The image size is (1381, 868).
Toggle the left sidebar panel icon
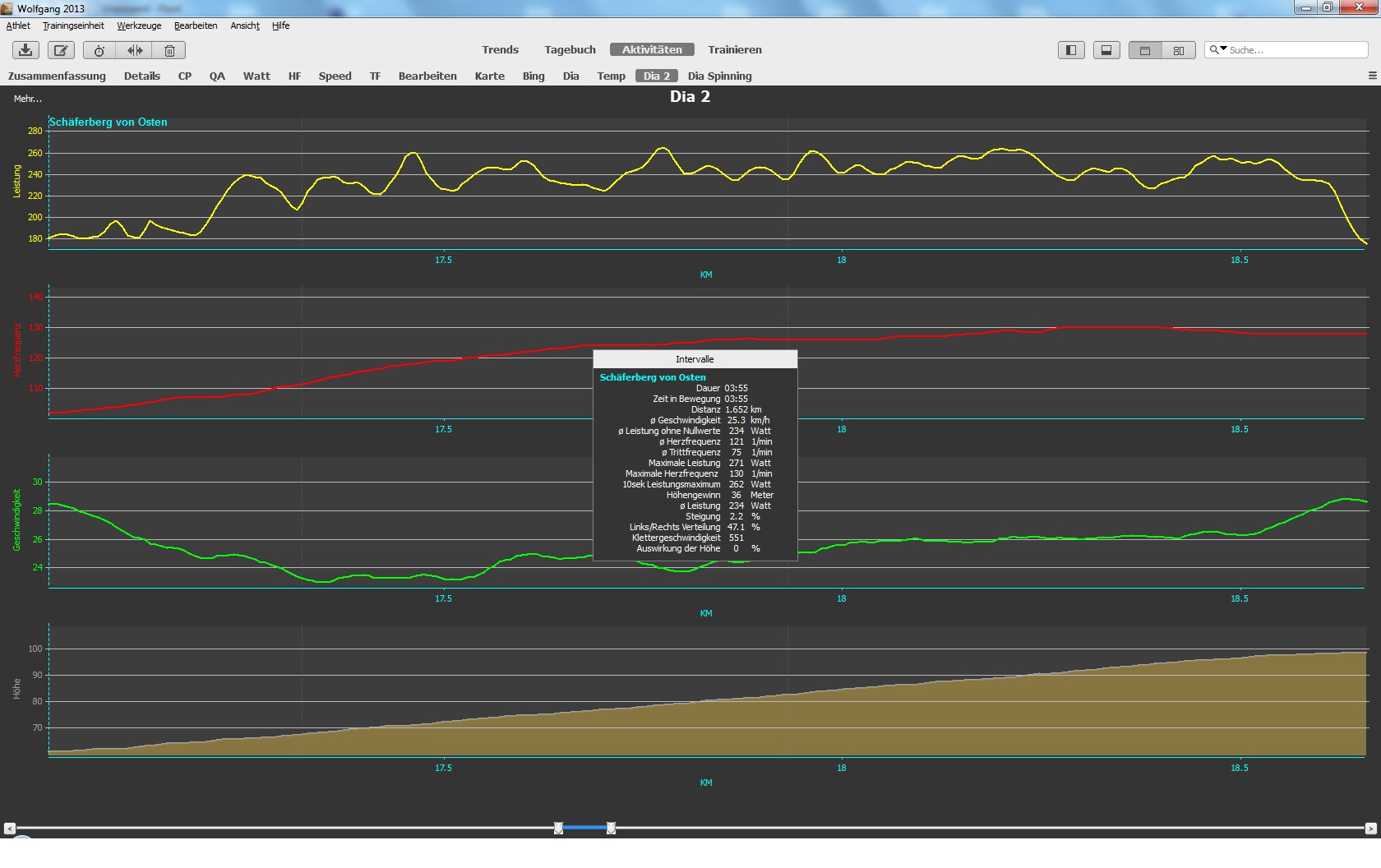click(x=1071, y=50)
